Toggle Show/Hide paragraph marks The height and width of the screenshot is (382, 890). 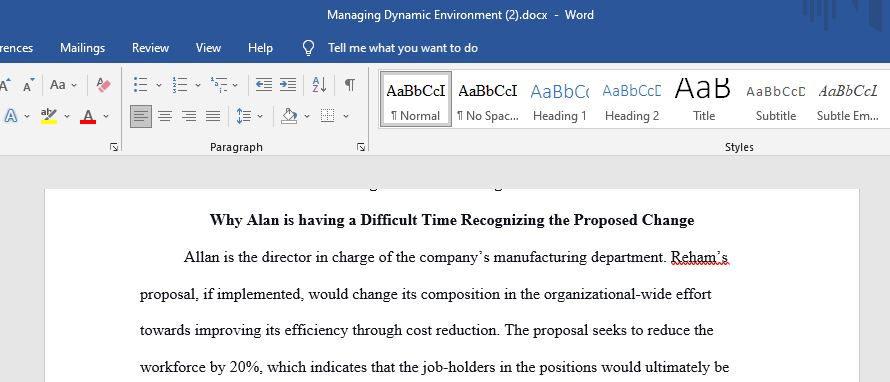[x=350, y=85]
